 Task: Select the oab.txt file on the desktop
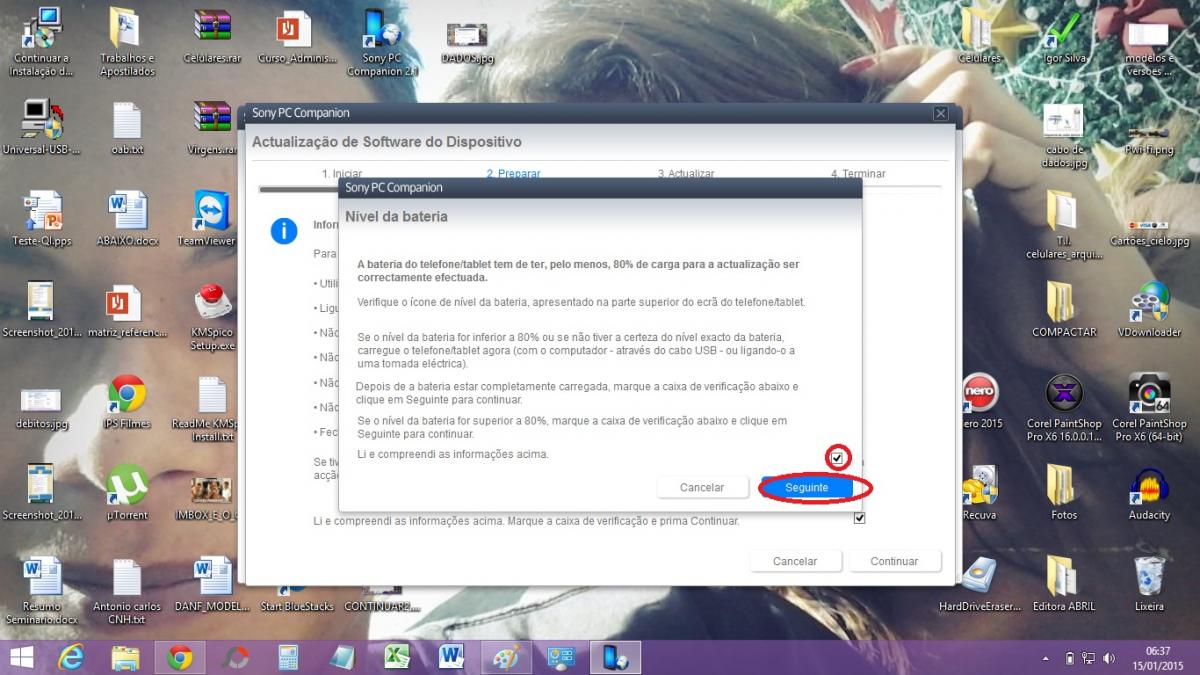click(127, 128)
